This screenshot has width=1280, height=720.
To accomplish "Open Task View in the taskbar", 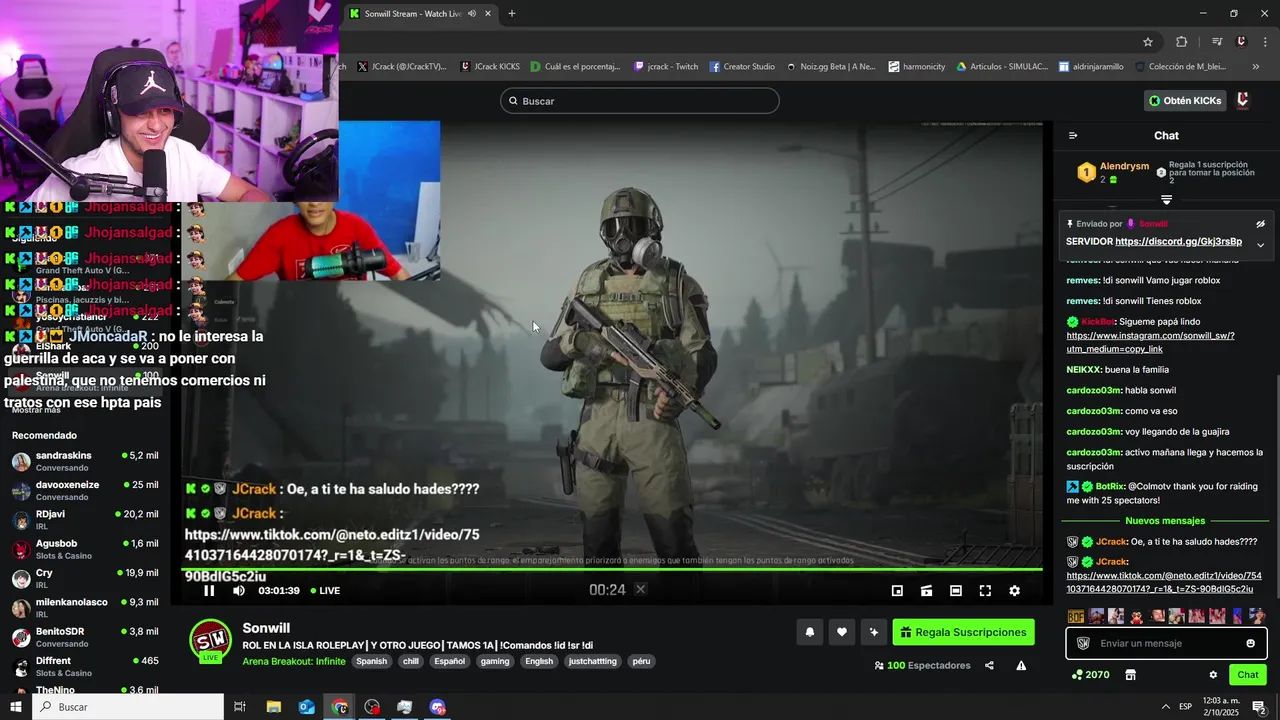I will pos(240,707).
